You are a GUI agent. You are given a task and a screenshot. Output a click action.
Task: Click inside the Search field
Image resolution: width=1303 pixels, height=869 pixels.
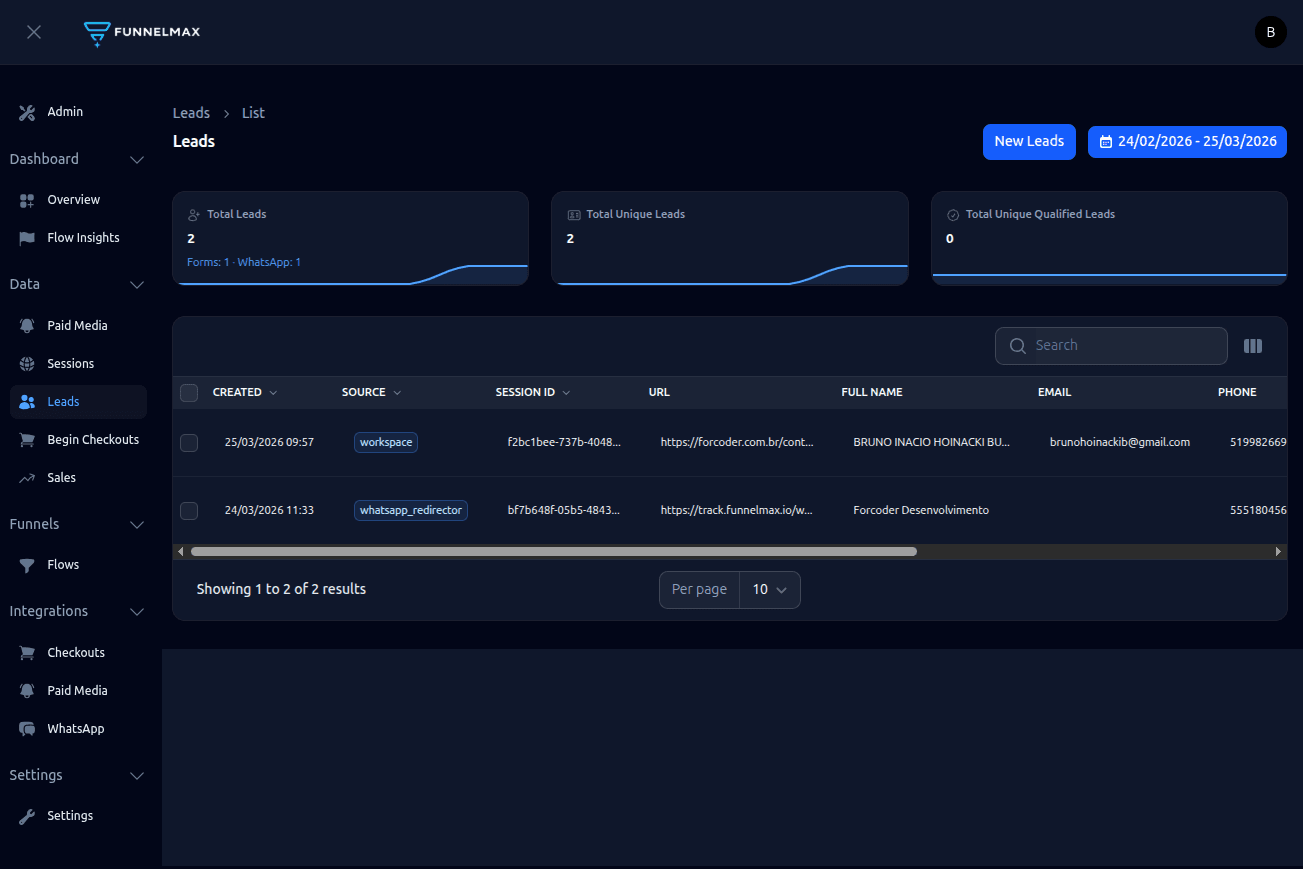(x=1110, y=345)
